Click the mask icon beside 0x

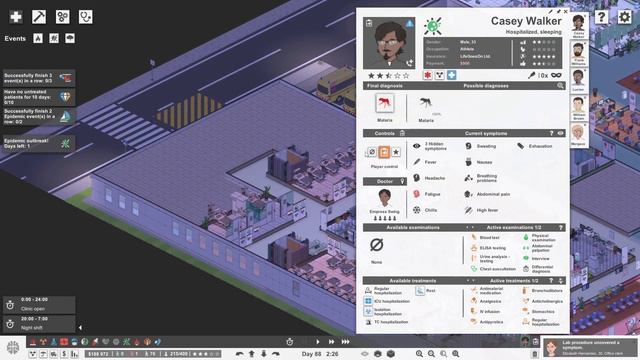556,75
